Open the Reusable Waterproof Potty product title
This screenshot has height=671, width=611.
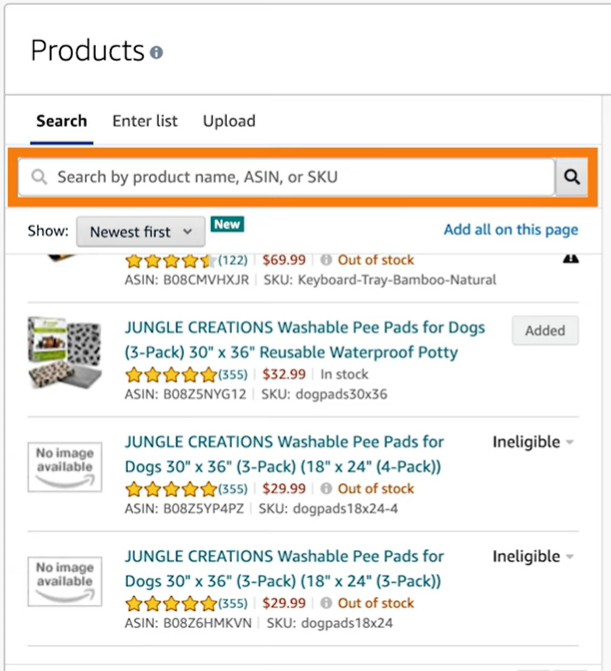305,340
